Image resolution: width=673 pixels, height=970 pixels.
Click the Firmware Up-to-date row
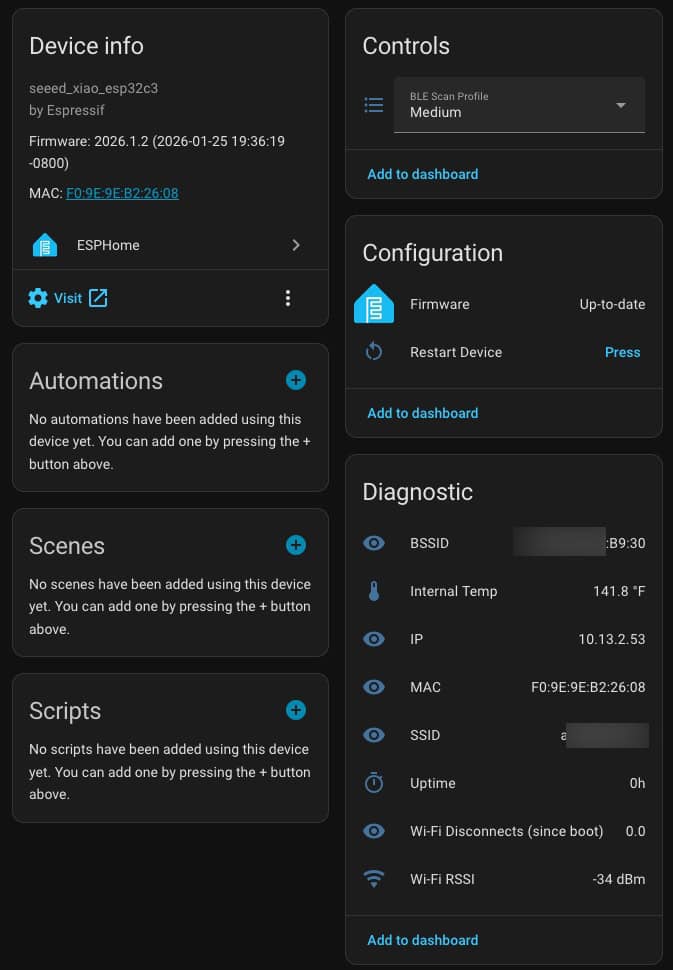(x=504, y=304)
